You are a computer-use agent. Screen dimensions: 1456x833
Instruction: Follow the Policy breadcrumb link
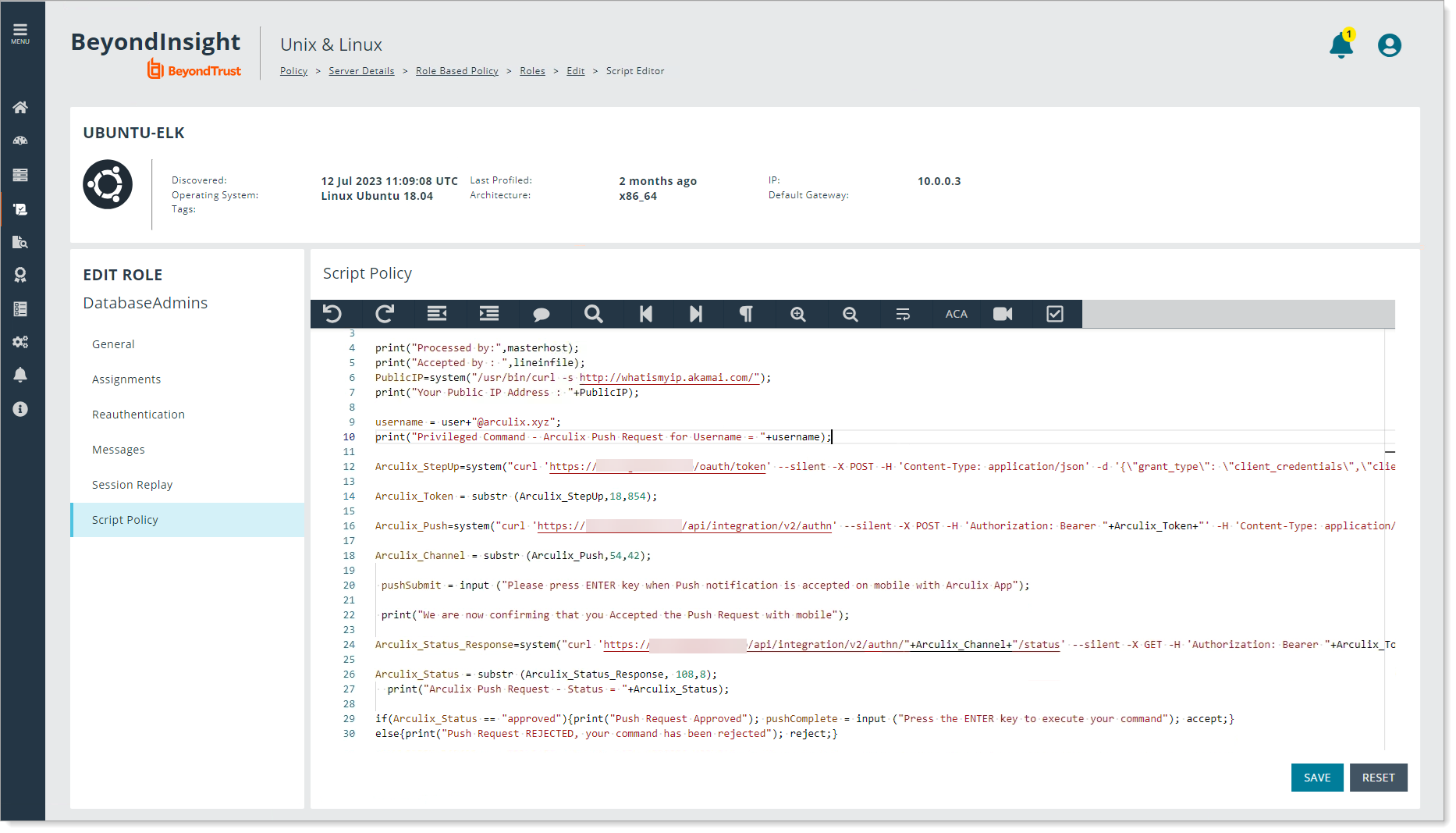(x=293, y=71)
